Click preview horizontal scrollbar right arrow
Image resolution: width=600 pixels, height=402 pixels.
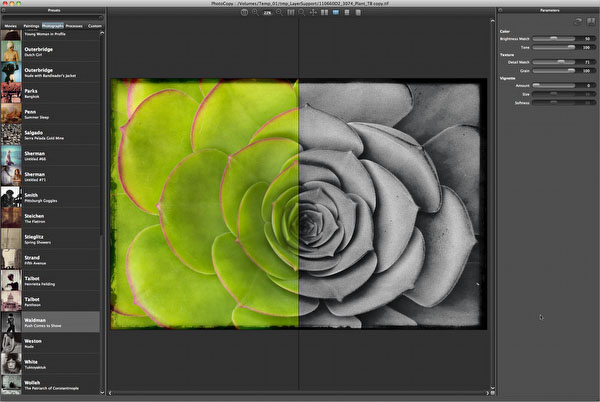coord(488,393)
